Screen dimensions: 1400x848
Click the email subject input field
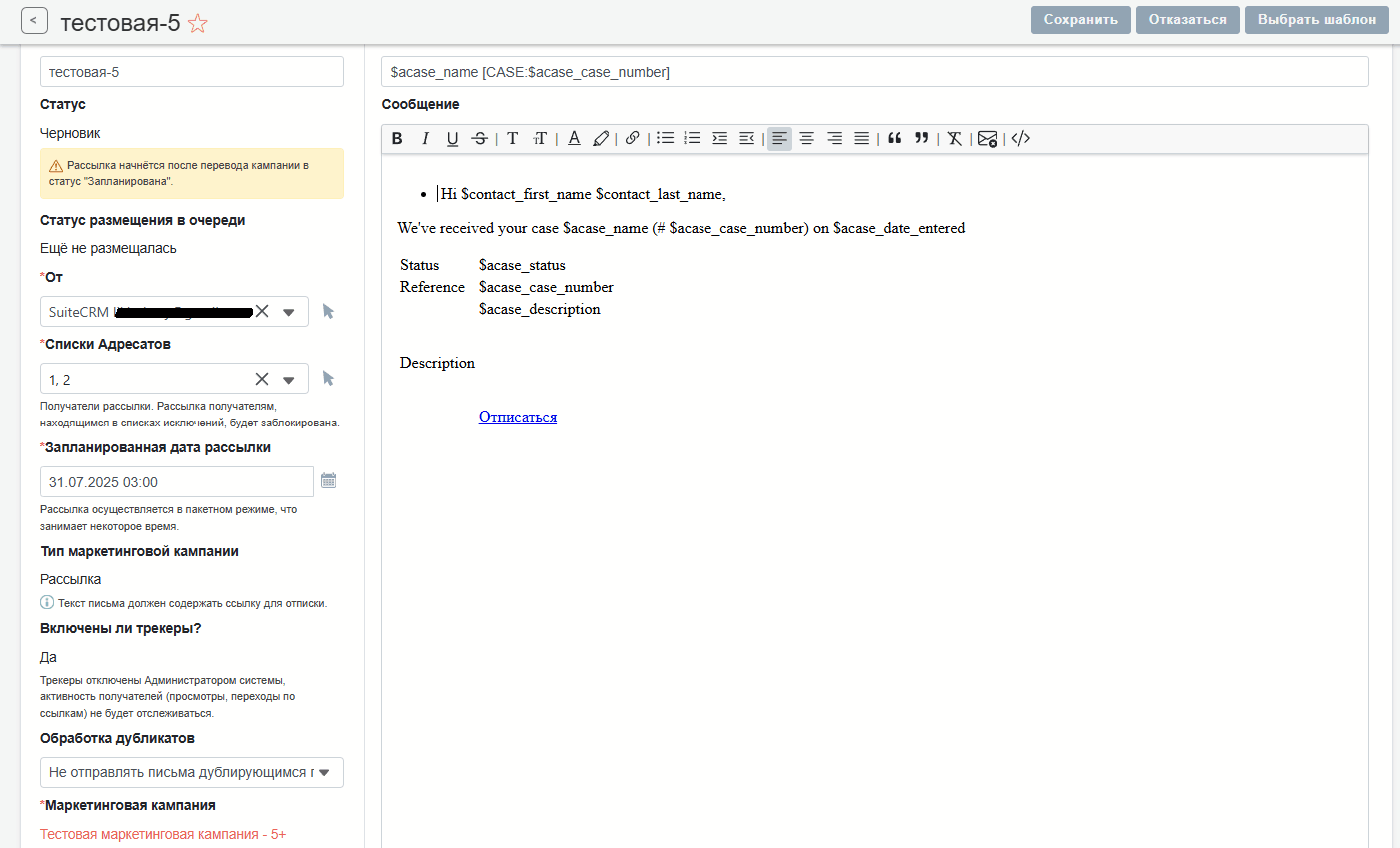874,72
